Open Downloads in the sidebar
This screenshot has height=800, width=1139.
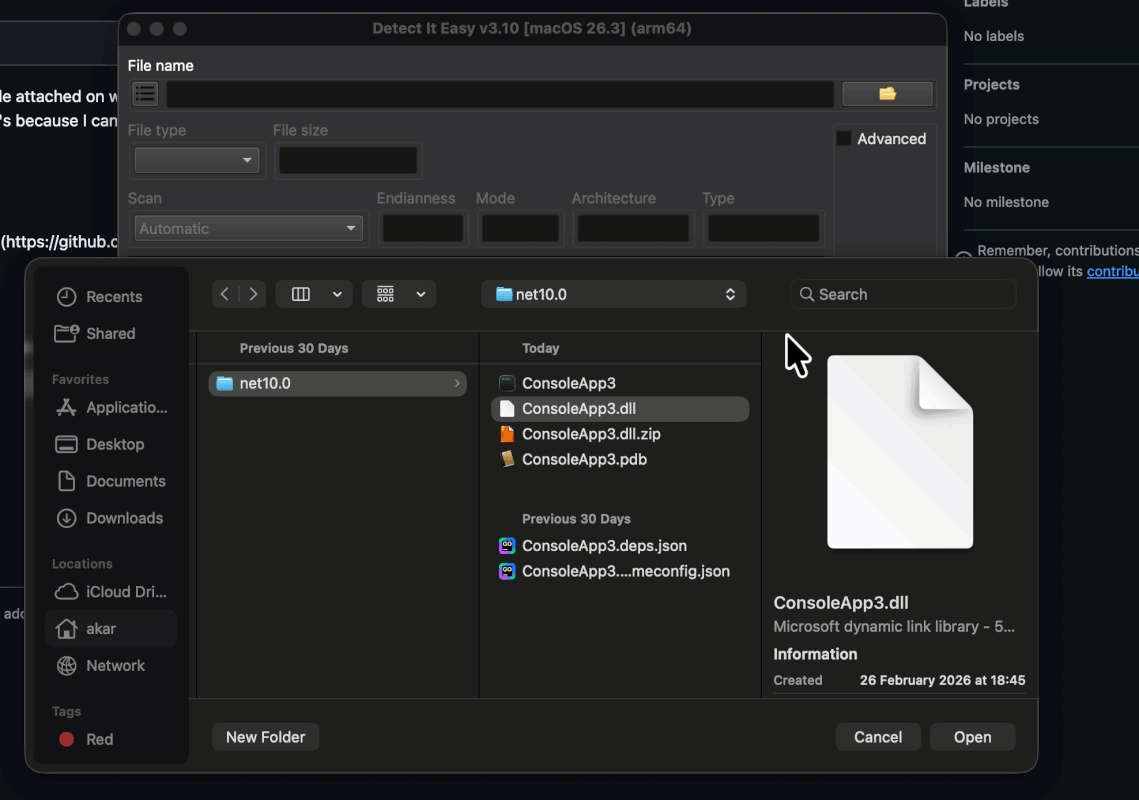[x=111, y=518]
